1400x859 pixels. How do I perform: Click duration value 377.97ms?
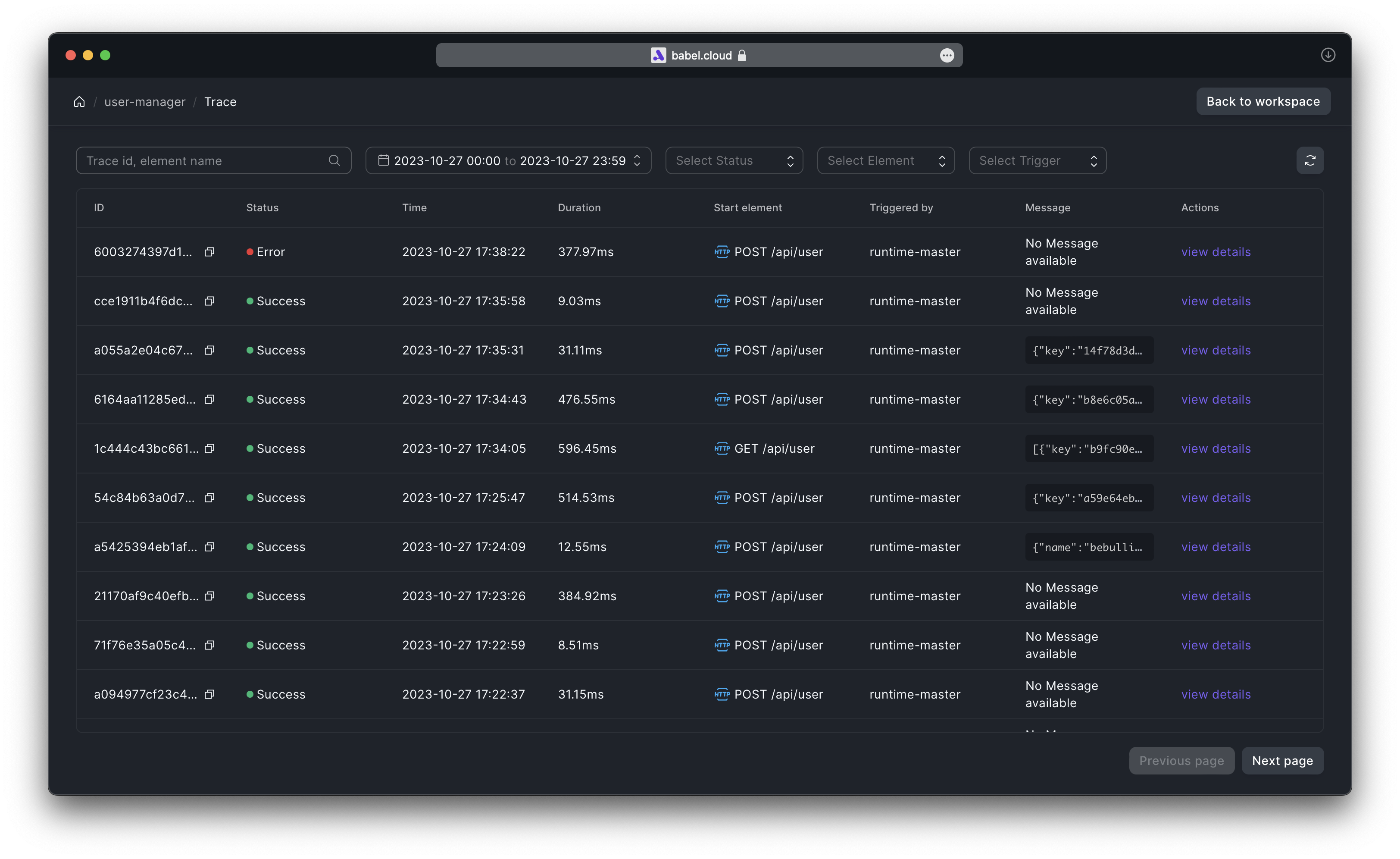(585, 252)
